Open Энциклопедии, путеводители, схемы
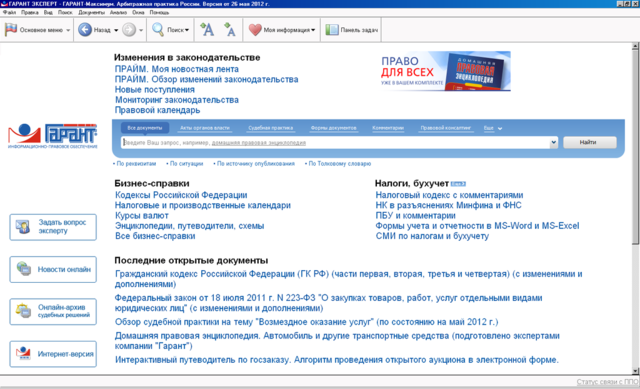The image size is (640, 389). pyautogui.click(x=189, y=226)
